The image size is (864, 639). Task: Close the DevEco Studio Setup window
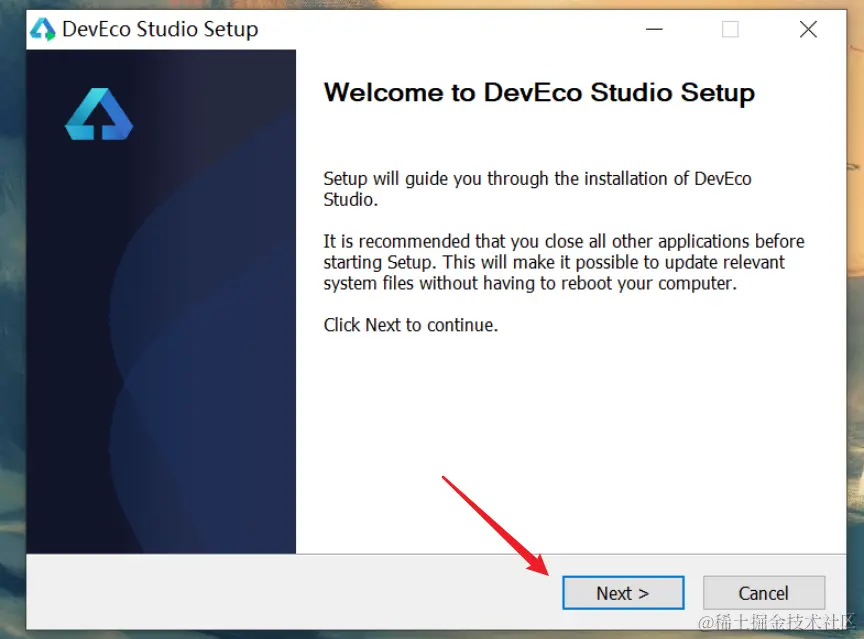click(x=808, y=29)
